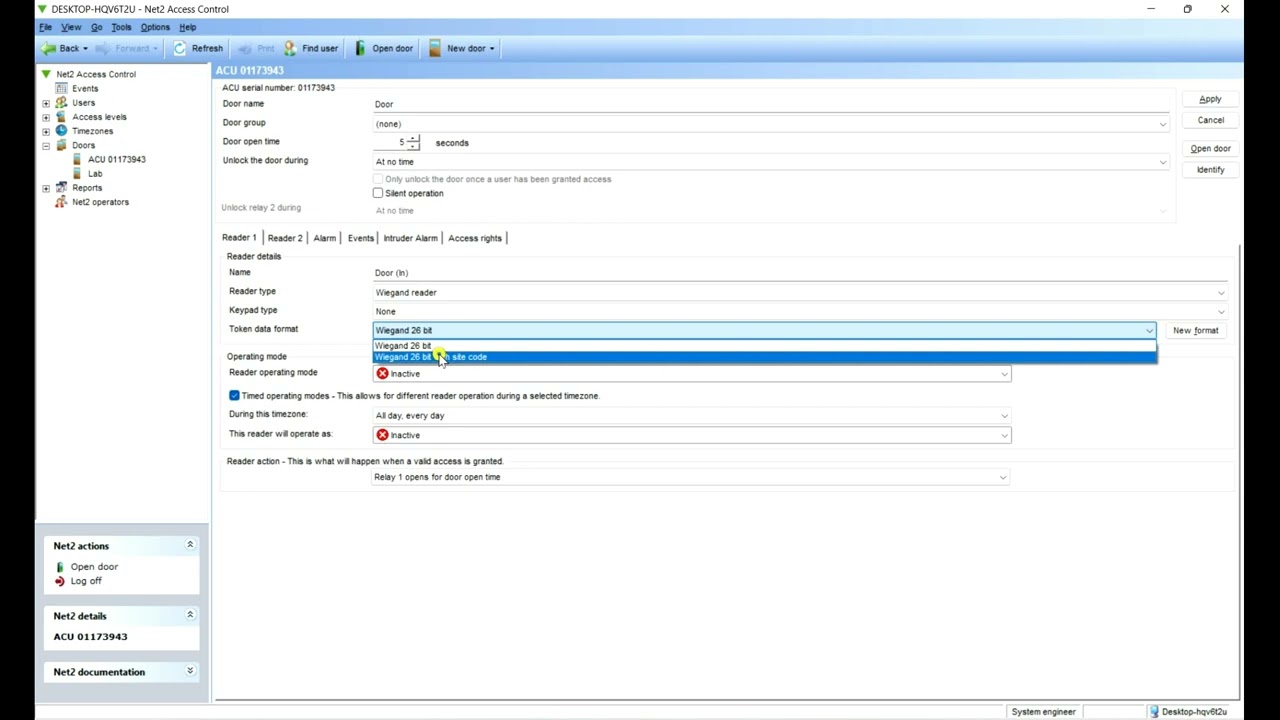The image size is (1280, 720).
Task: Select the Net2 operators icon
Action: click(61, 201)
